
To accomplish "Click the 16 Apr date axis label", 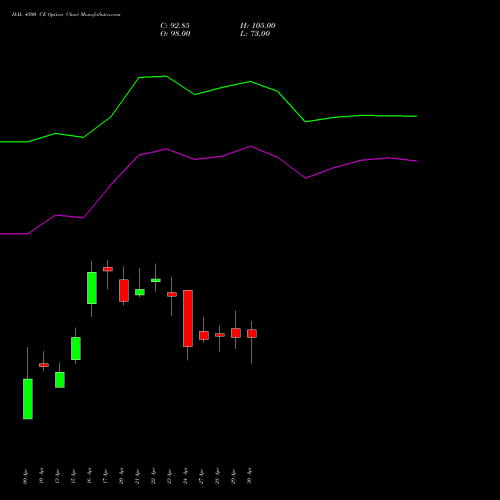I will point(90,477).
